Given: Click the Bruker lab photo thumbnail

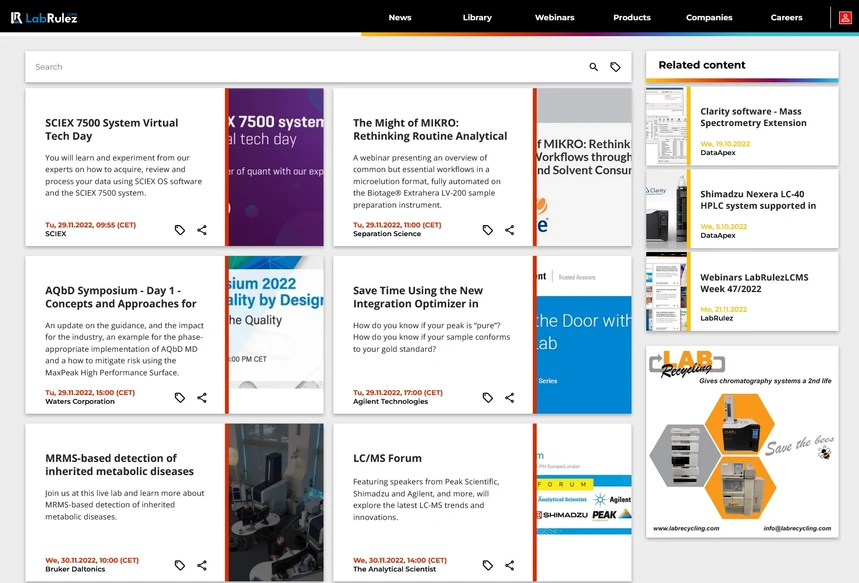Looking at the screenshot, I should pyautogui.click(x=276, y=502).
